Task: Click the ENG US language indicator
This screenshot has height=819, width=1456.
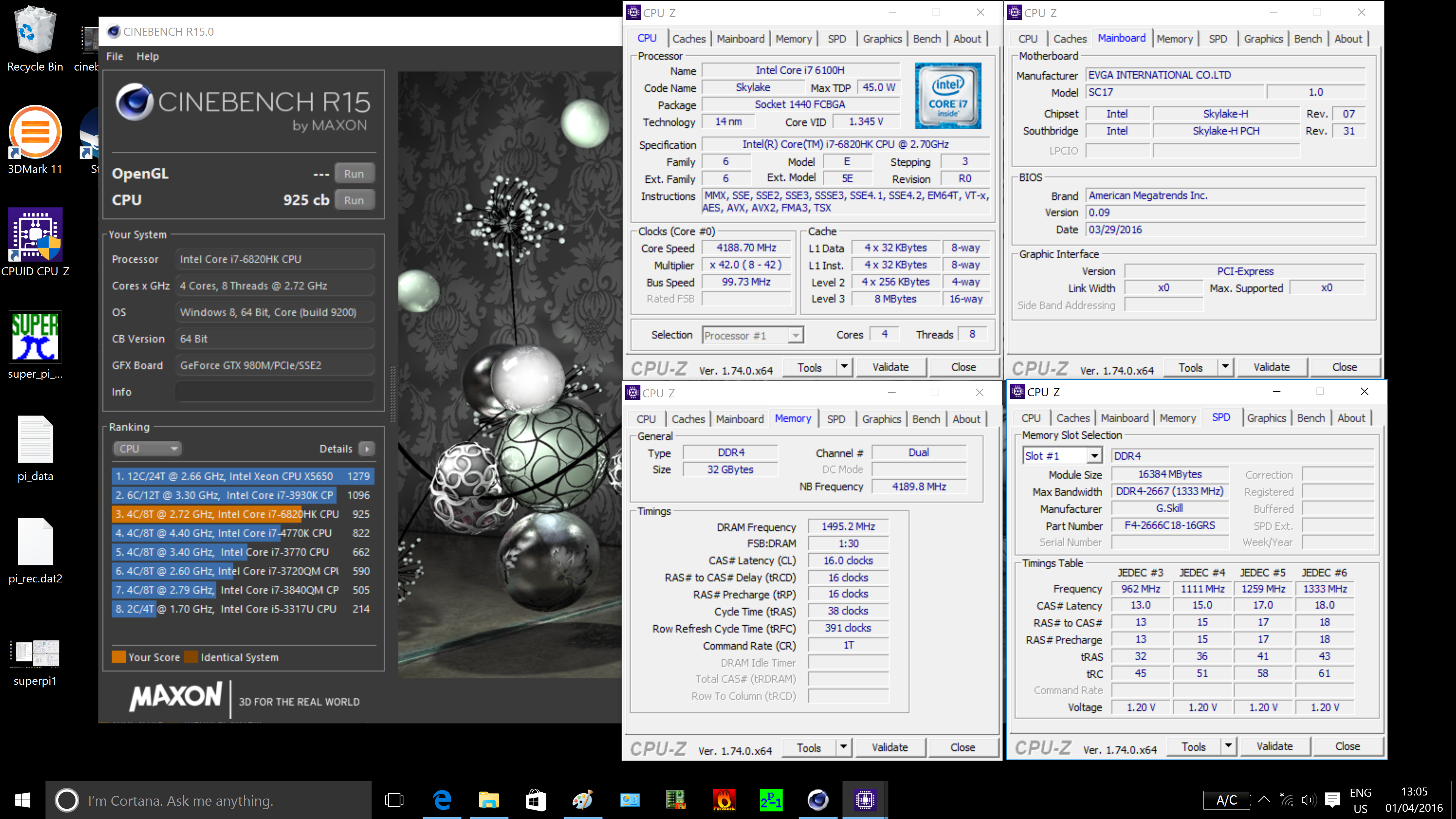Action: 1360,800
